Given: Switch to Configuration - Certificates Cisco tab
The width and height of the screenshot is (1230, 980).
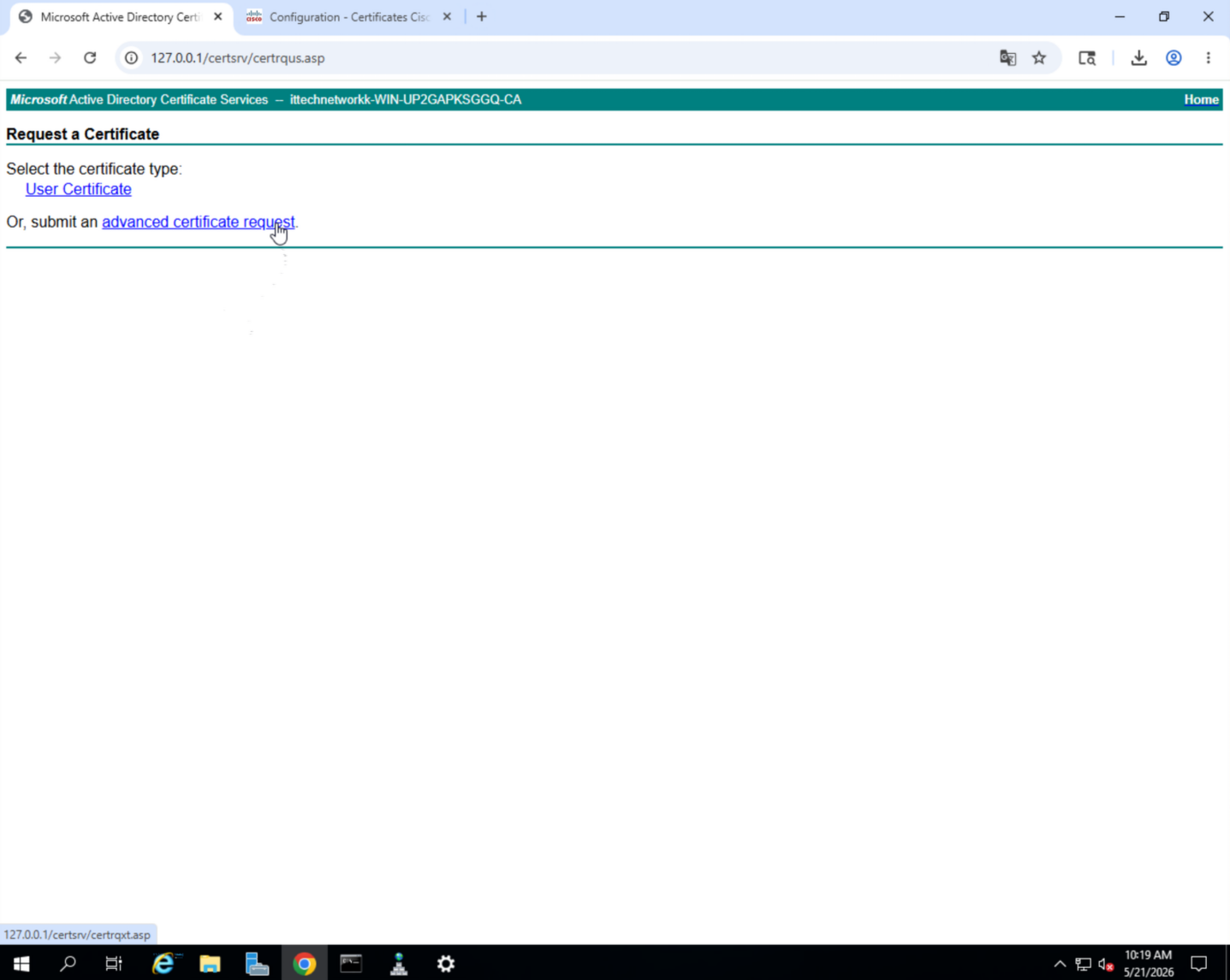Looking at the screenshot, I should point(348,17).
